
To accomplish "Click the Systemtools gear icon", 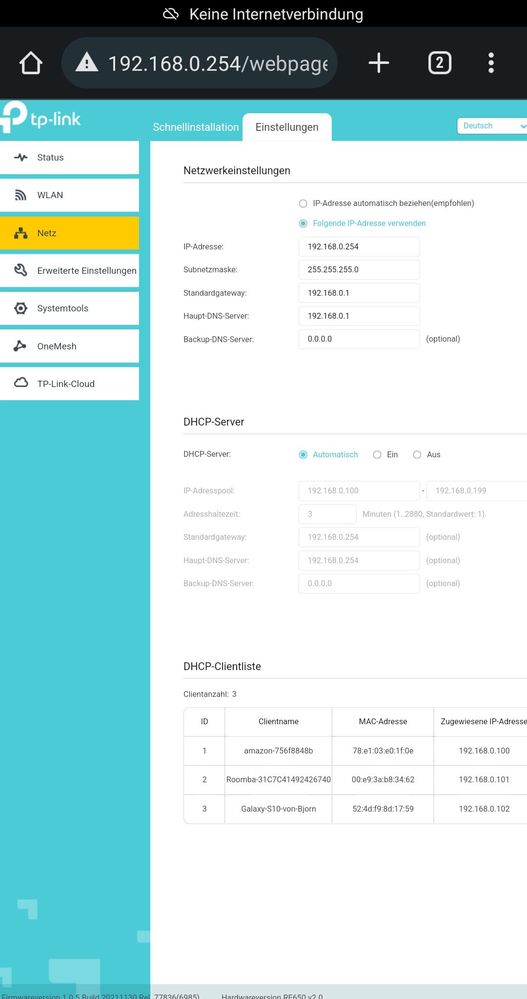I will point(21,308).
